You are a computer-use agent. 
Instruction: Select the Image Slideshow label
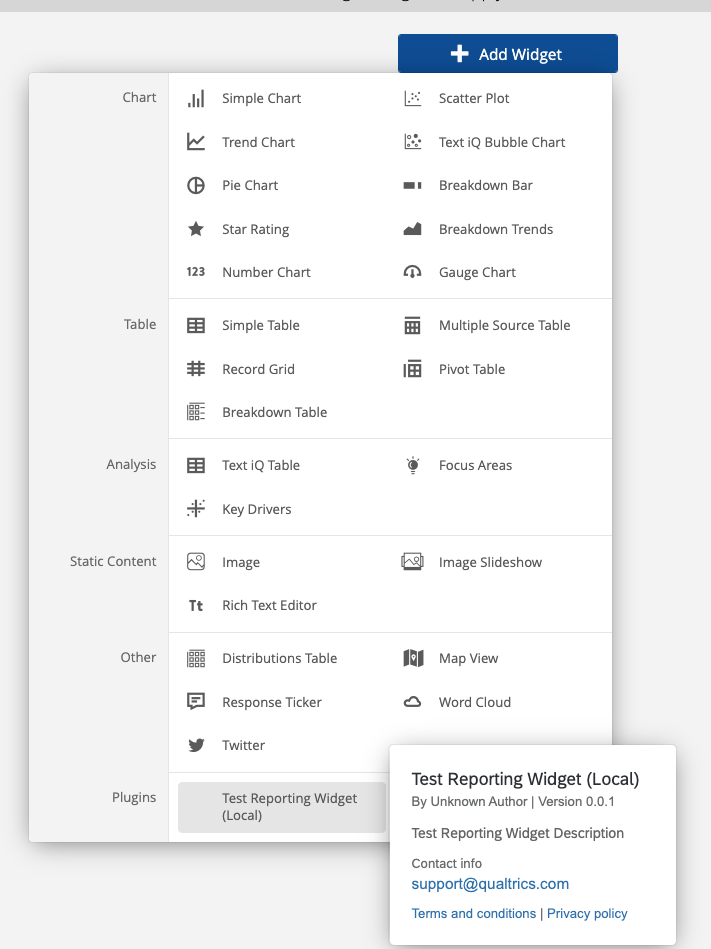(490, 562)
